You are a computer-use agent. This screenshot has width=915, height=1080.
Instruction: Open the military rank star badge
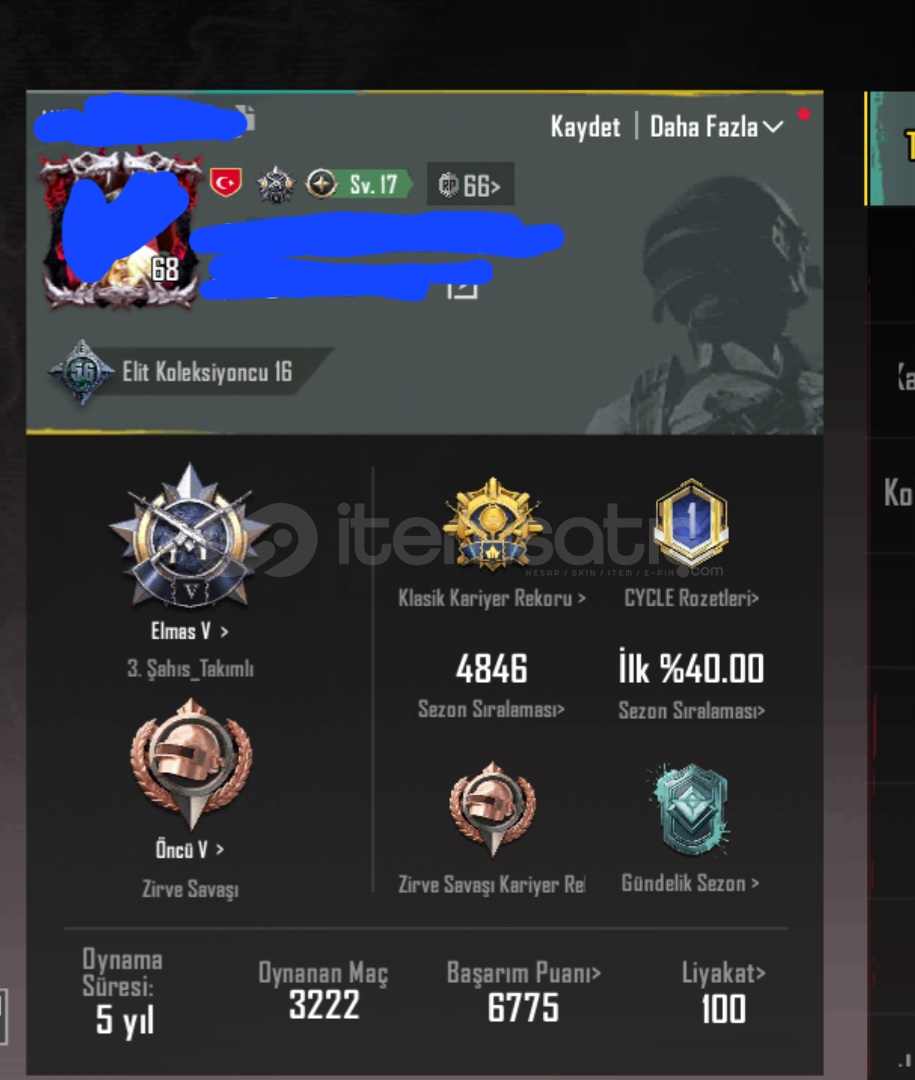click(276, 185)
